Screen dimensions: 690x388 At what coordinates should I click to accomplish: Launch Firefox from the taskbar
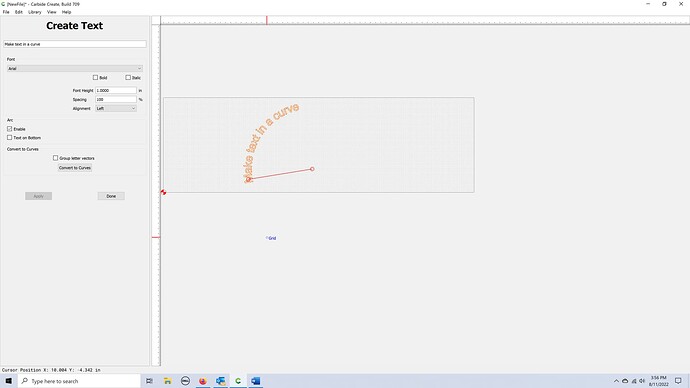(x=202, y=381)
